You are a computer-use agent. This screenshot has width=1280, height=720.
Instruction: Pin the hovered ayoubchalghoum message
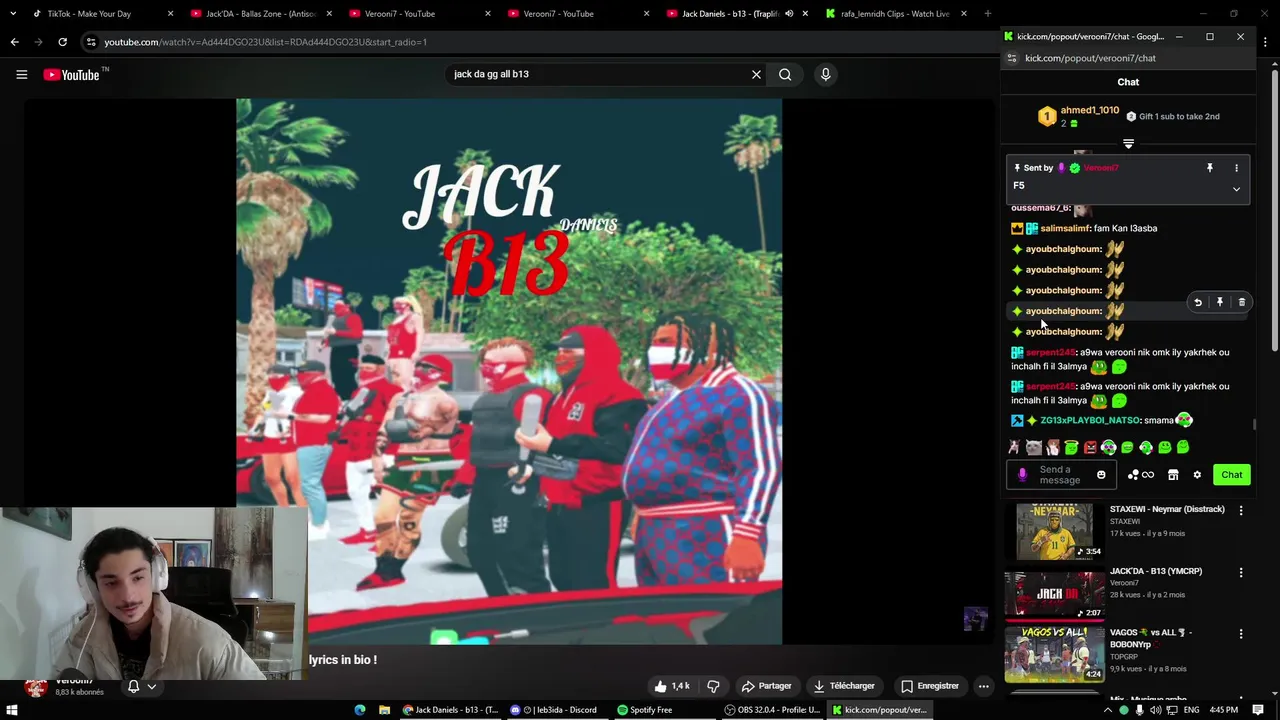(x=1219, y=302)
